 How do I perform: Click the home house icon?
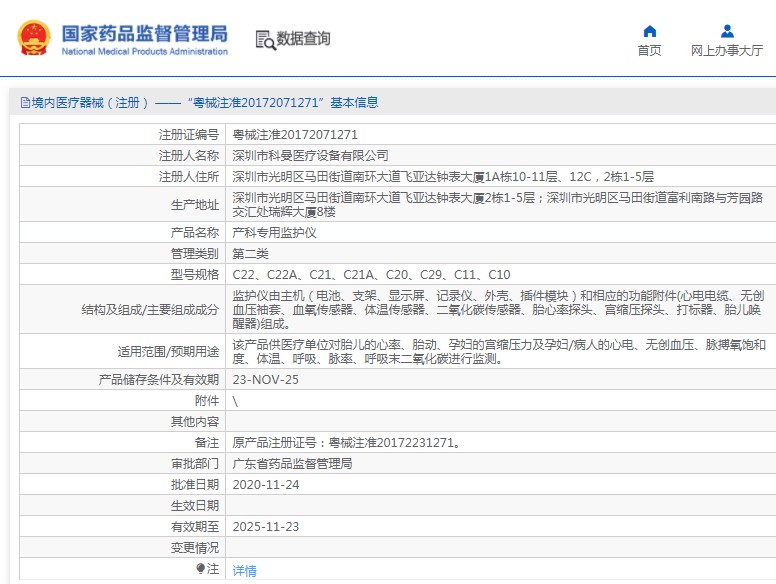649,31
